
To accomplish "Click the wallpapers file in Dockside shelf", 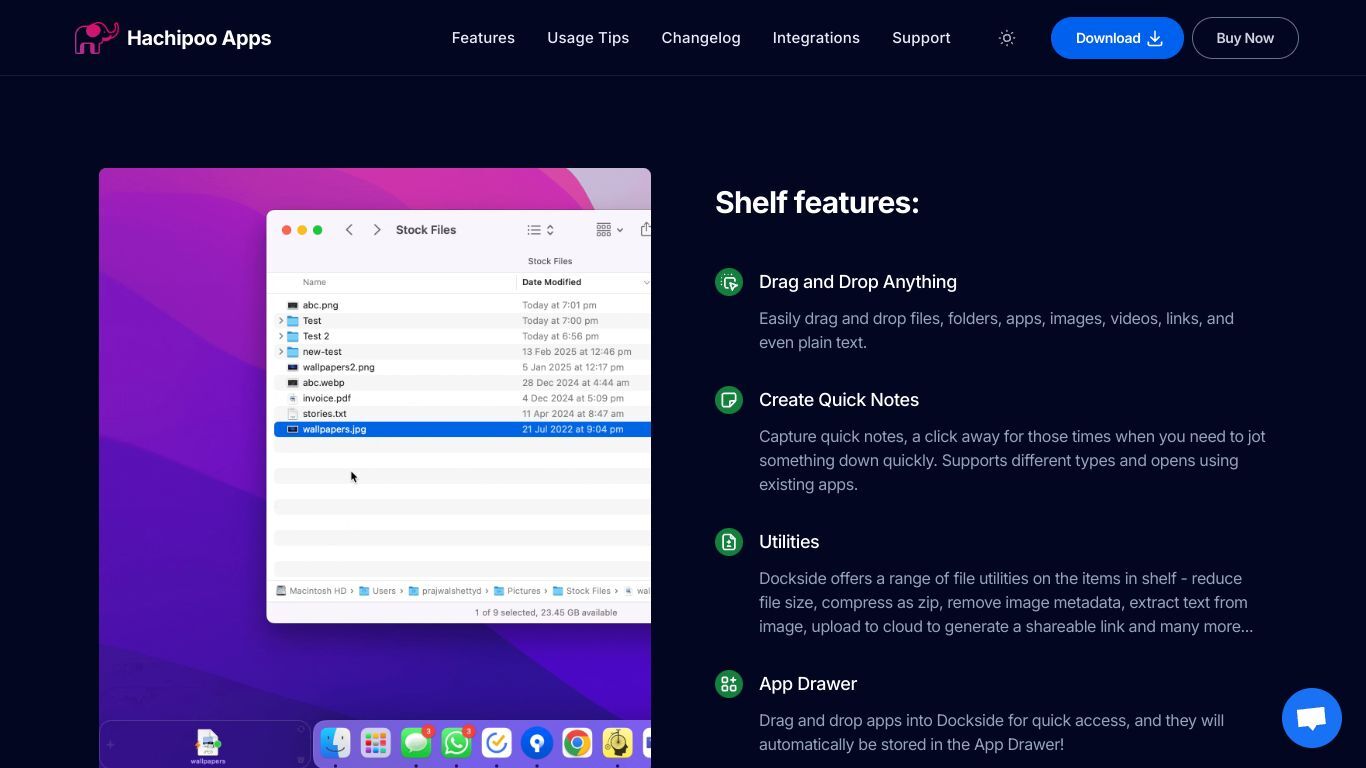I will coord(208,746).
